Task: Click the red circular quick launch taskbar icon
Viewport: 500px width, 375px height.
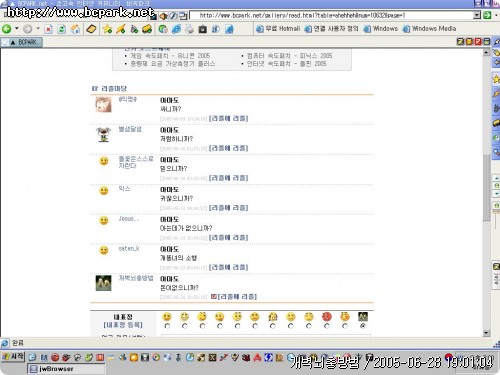Action: 55,358
